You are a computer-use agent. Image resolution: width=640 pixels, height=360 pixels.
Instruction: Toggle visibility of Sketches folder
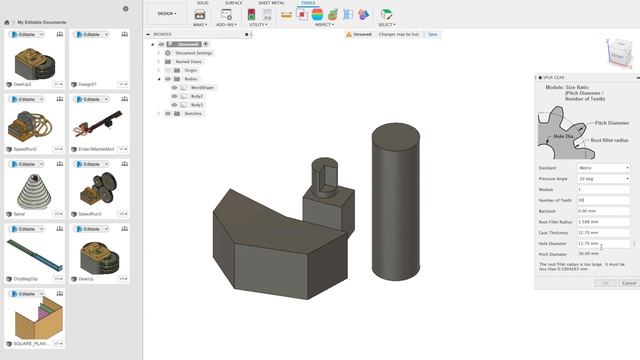click(168, 113)
